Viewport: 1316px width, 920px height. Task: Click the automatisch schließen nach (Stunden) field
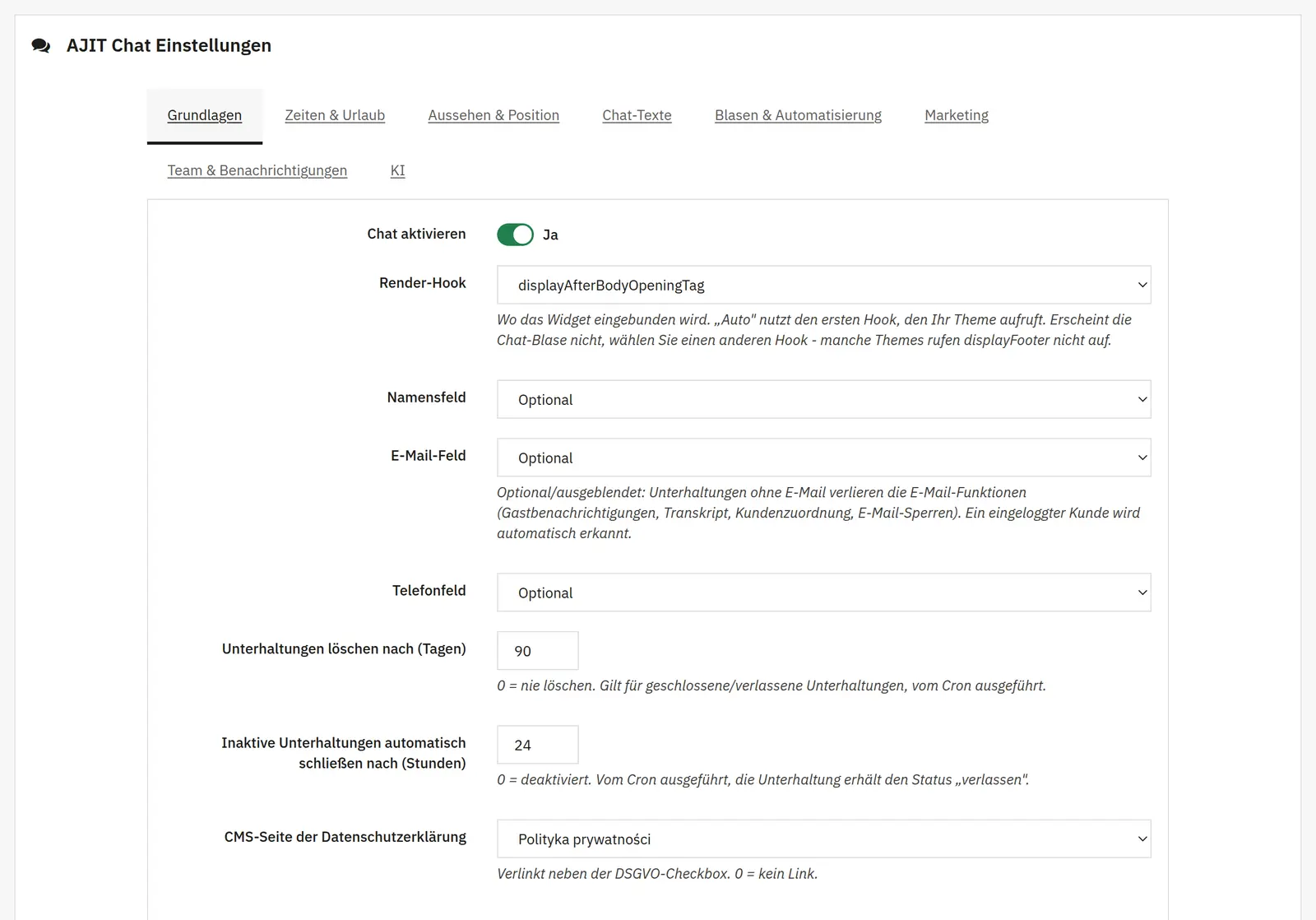point(538,745)
